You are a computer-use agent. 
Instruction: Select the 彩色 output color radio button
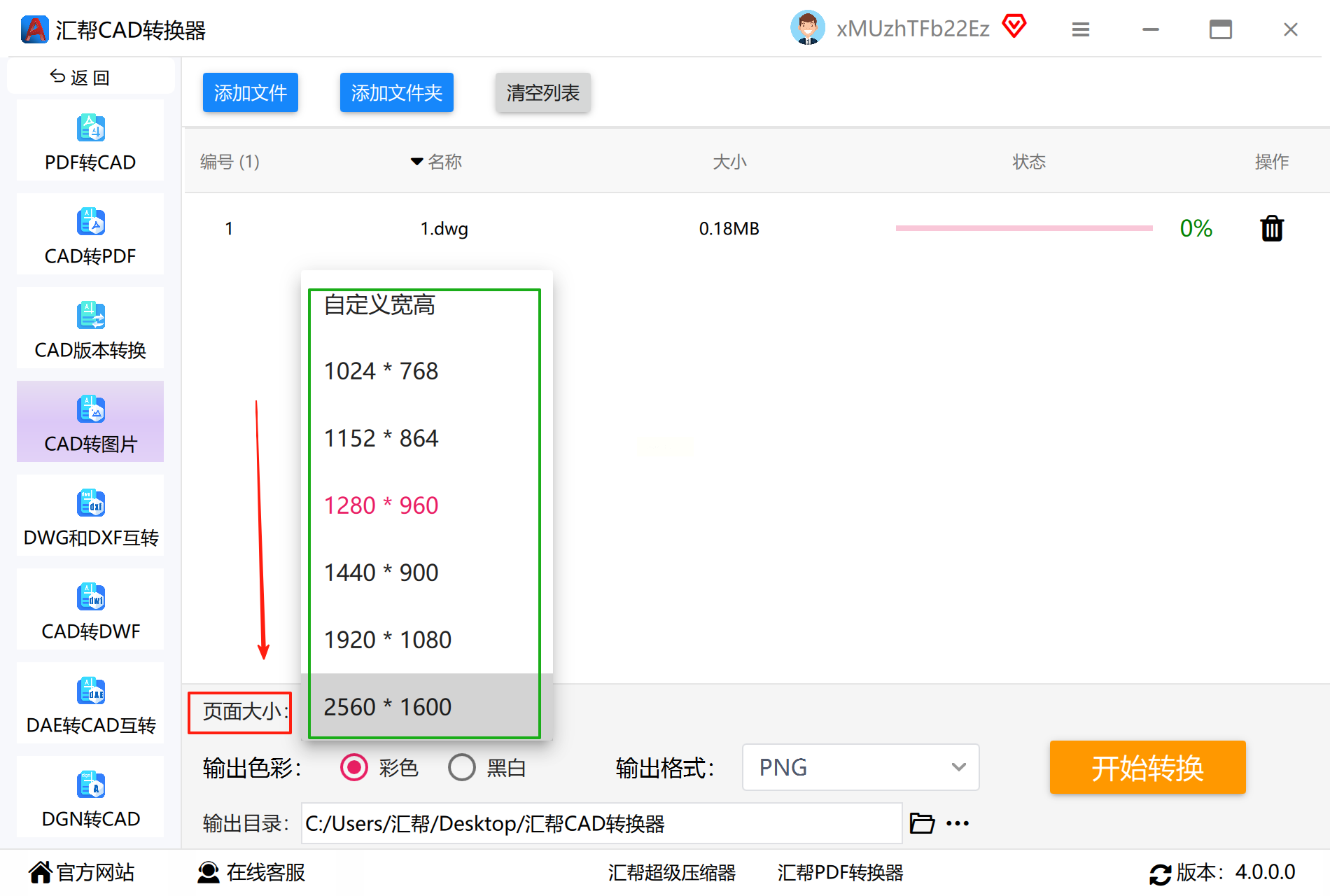[x=354, y=768]
